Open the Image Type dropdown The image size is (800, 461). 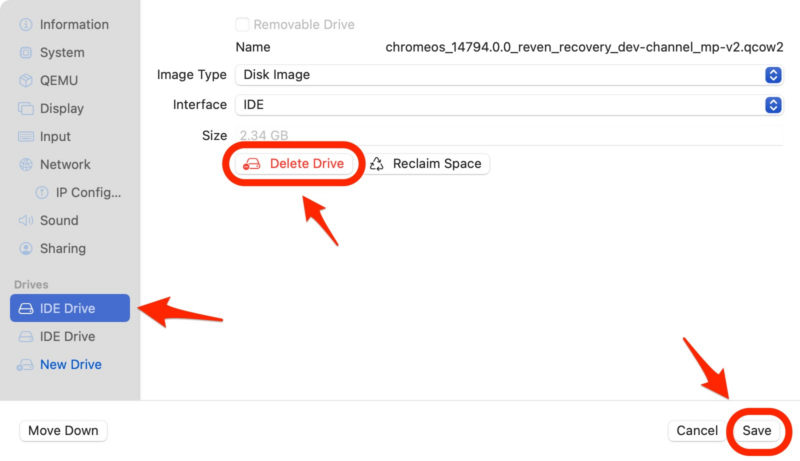[509, 75]
